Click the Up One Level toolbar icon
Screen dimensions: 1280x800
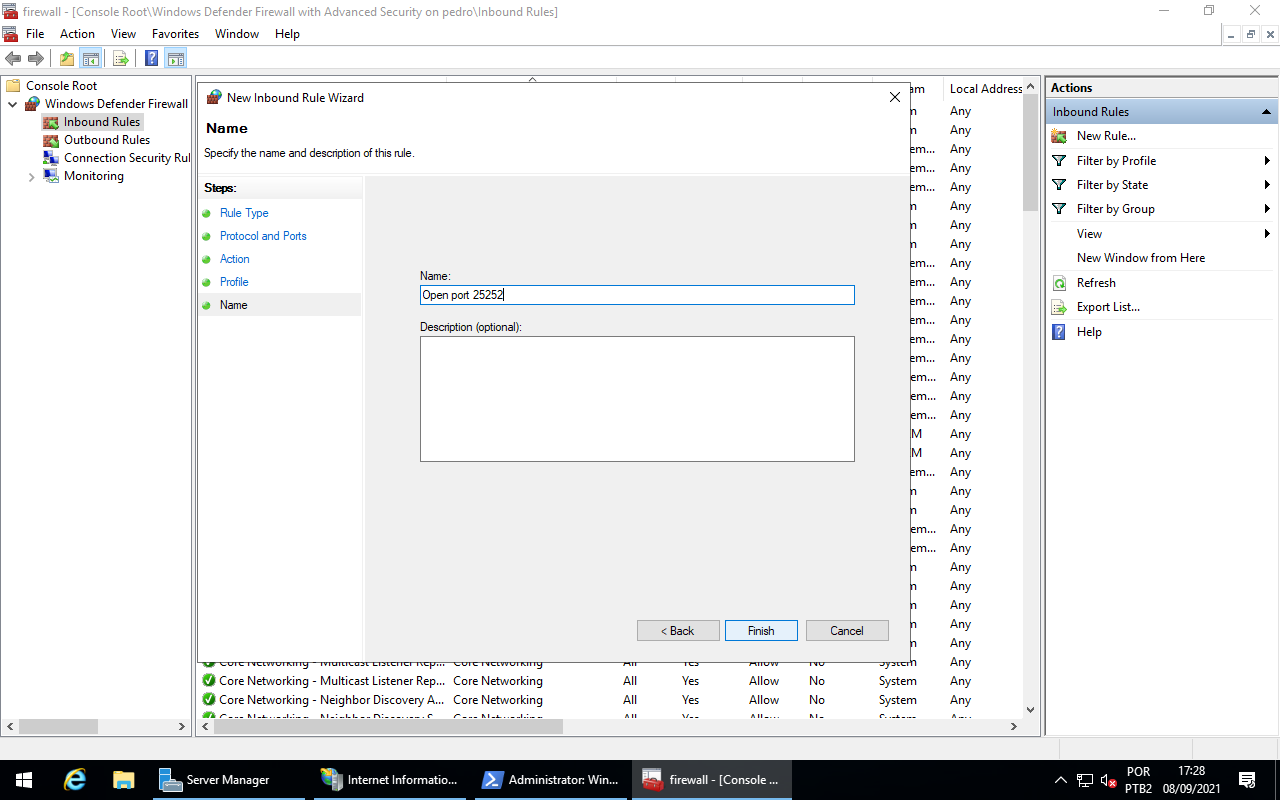click(x=67, y=58)
